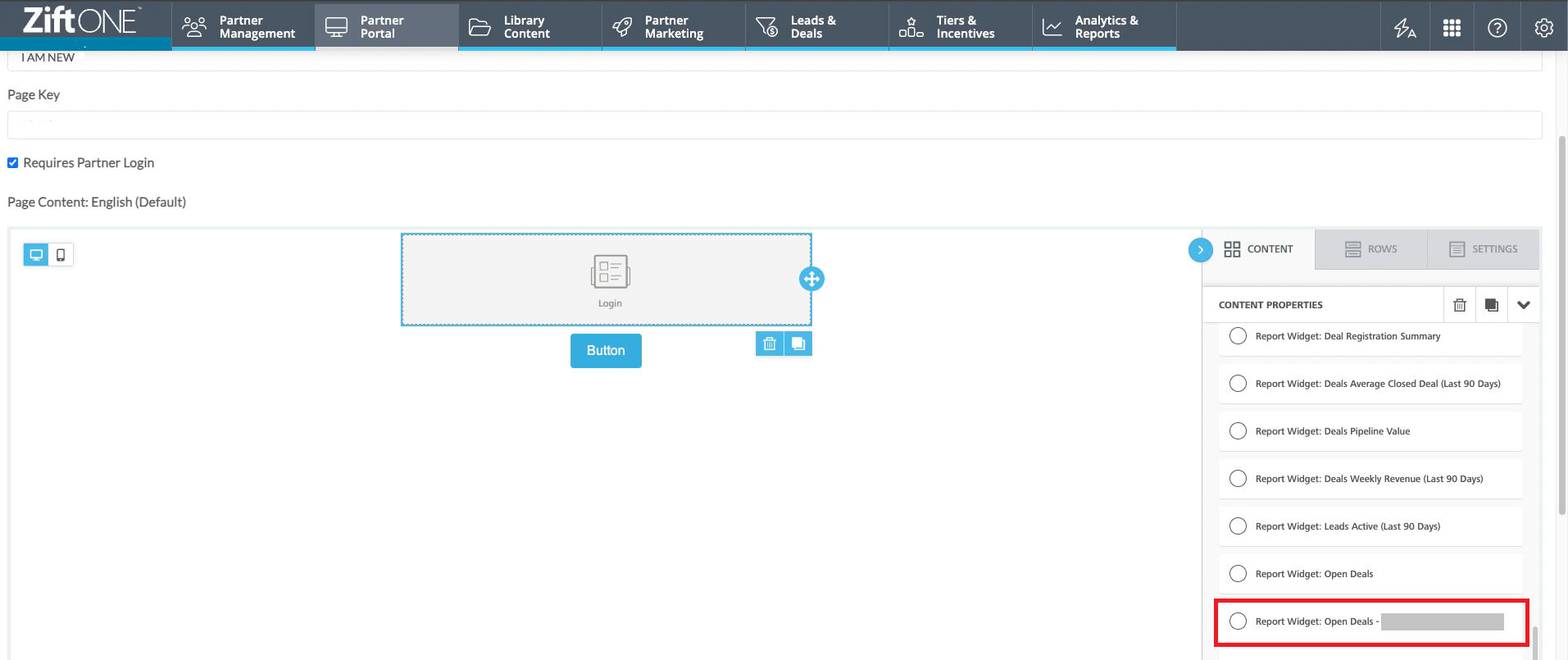Click the lightning translate icon in header
The image size is (1568, 660).
pos(1405,28)
